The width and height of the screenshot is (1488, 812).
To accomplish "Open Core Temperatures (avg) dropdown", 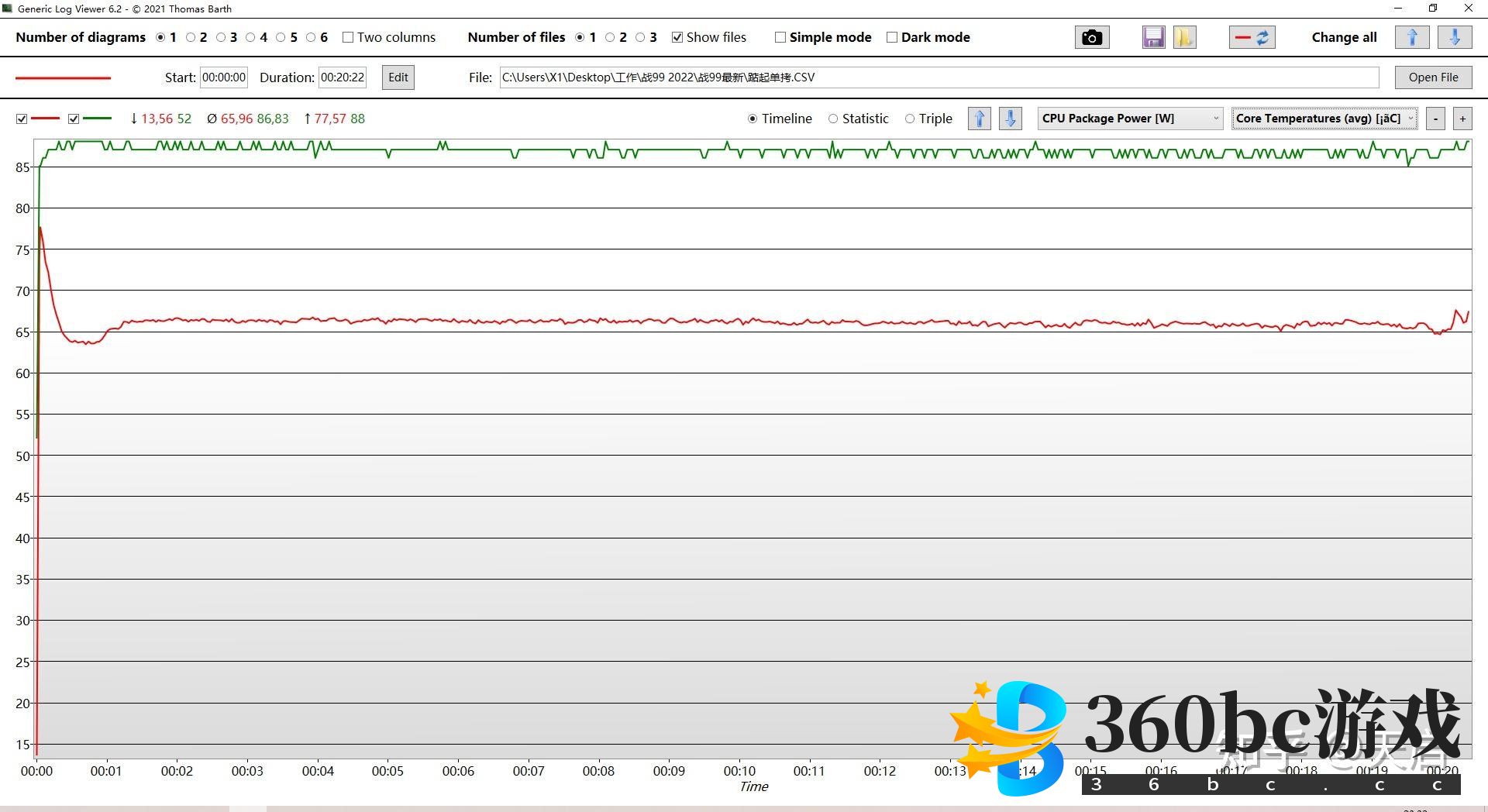I will 1324,119.
